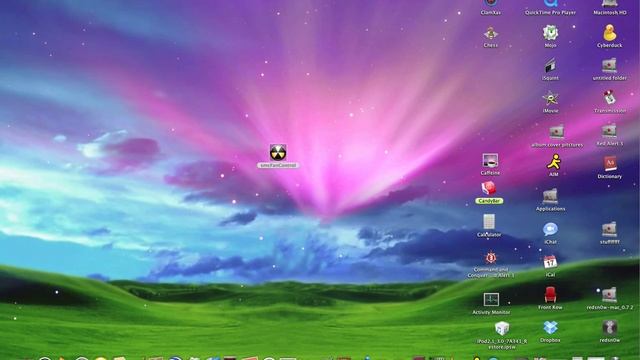
Task: Select the Command and Conquer Red Alert 3 icon
Action: pos(491,258)
